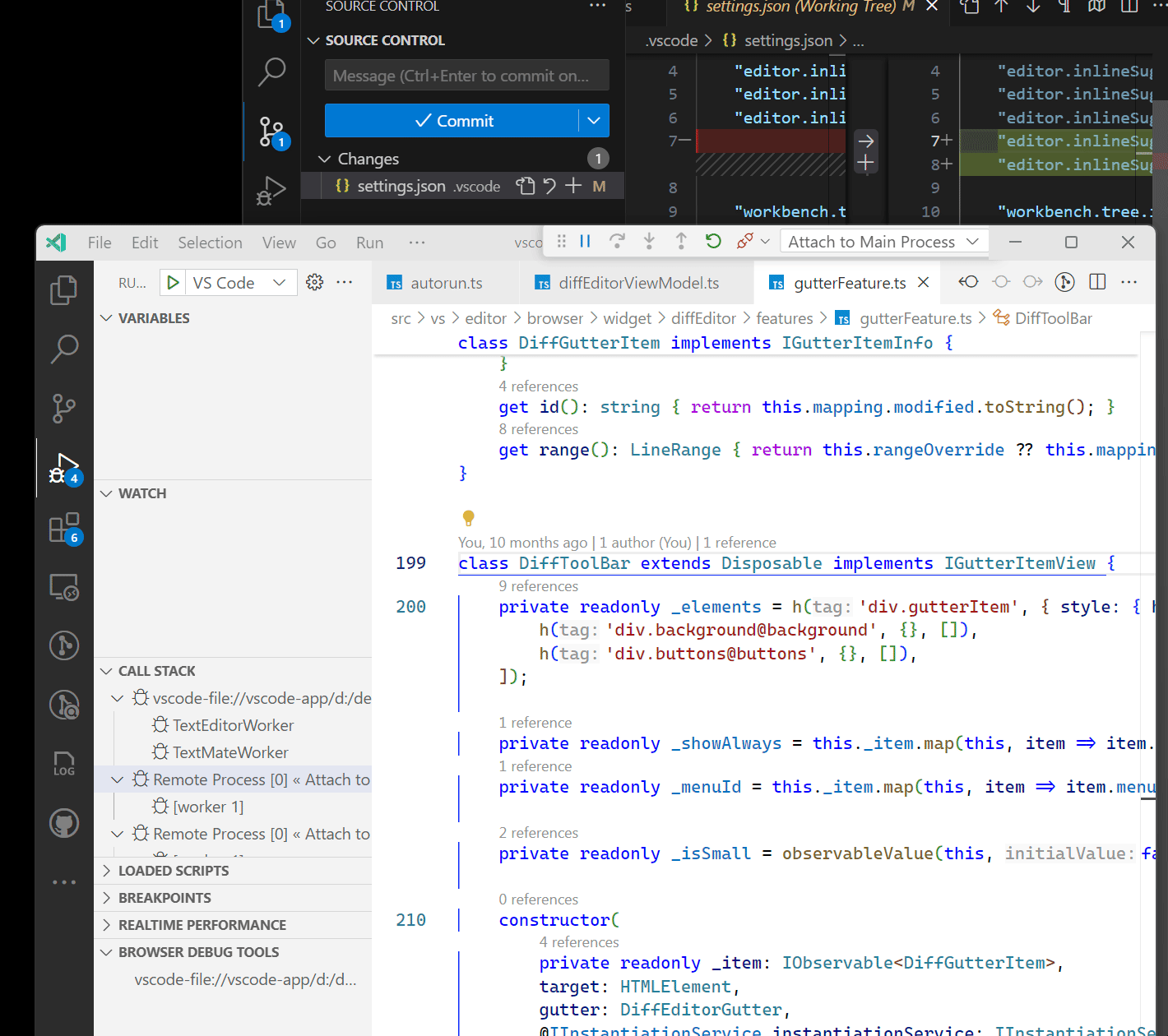The image size is (1168, 1036).
Task: Open the dropdown arrow beside the disconnect icon
Action: [x=765, y=242]
